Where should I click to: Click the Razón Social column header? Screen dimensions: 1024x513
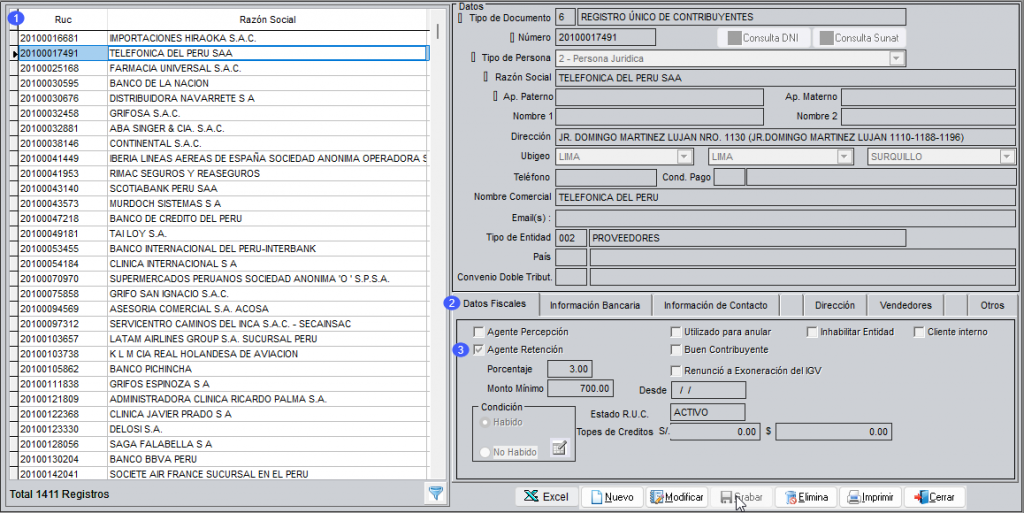tap(267, 20)
